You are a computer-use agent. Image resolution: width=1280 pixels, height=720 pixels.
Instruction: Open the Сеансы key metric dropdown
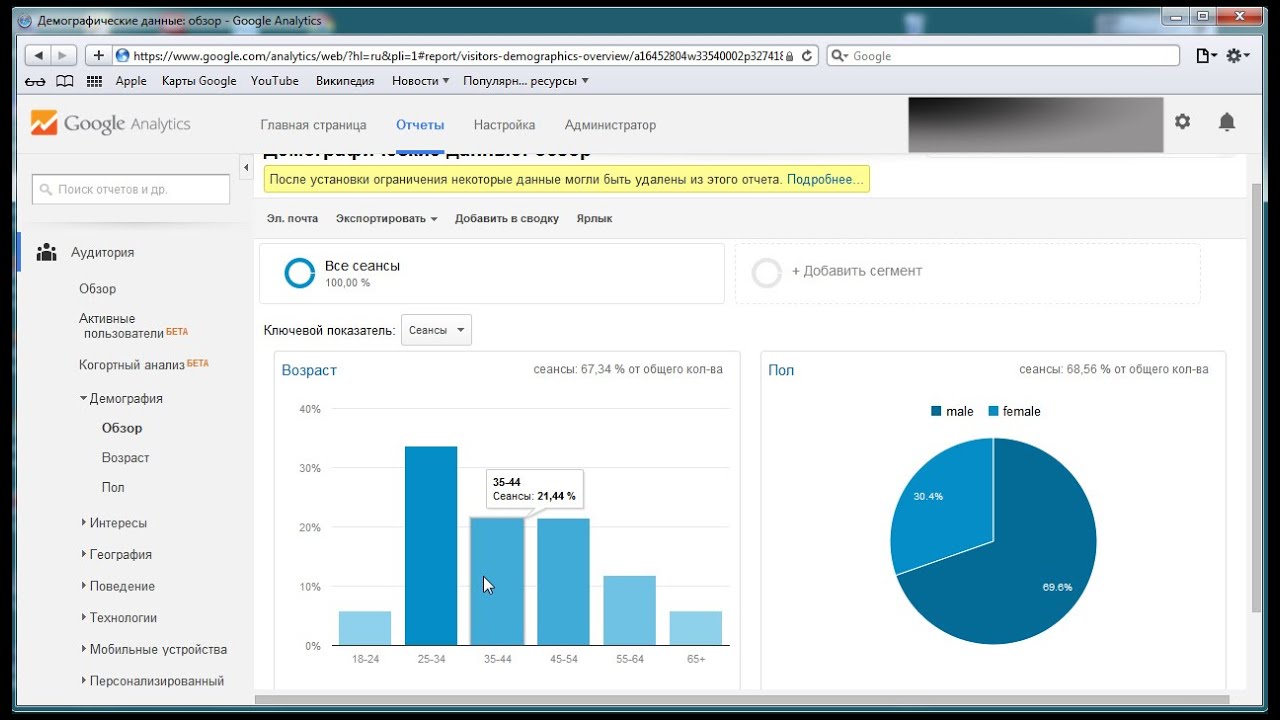tap(436, 330)
